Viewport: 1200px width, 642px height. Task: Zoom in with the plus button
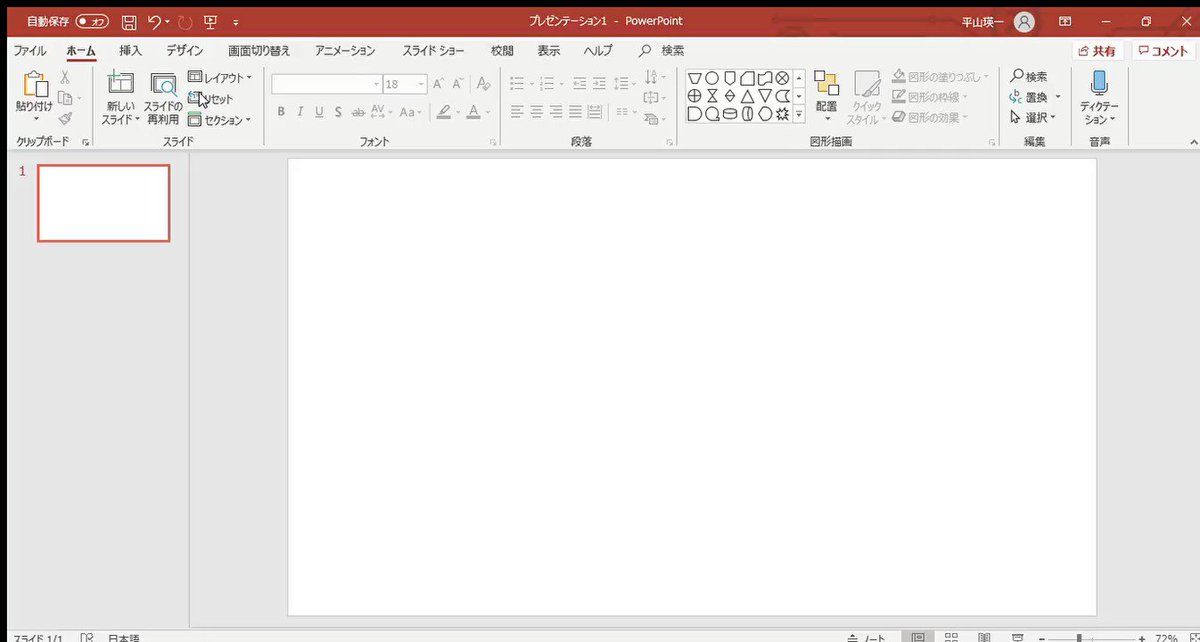(x=1141, y=637)
